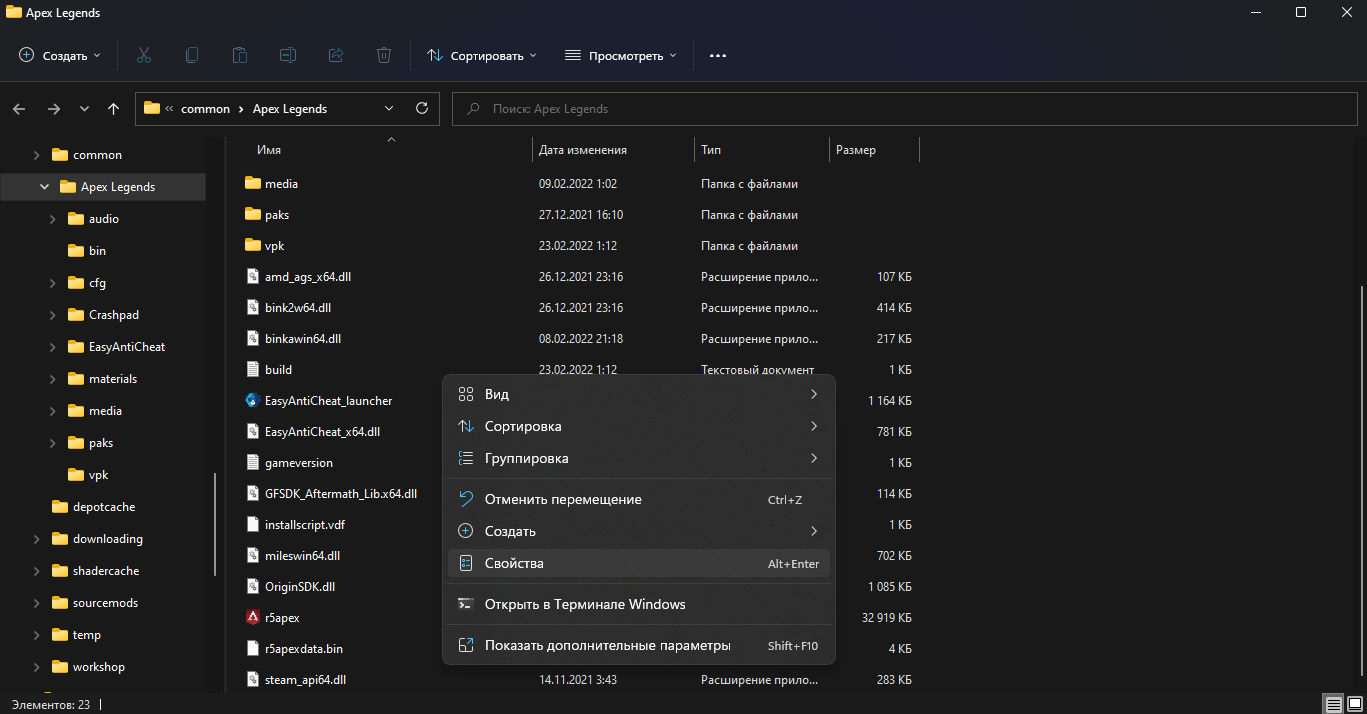
Task: Click the amd_ags_x64.dll file icon
Action: pos(253,276)
